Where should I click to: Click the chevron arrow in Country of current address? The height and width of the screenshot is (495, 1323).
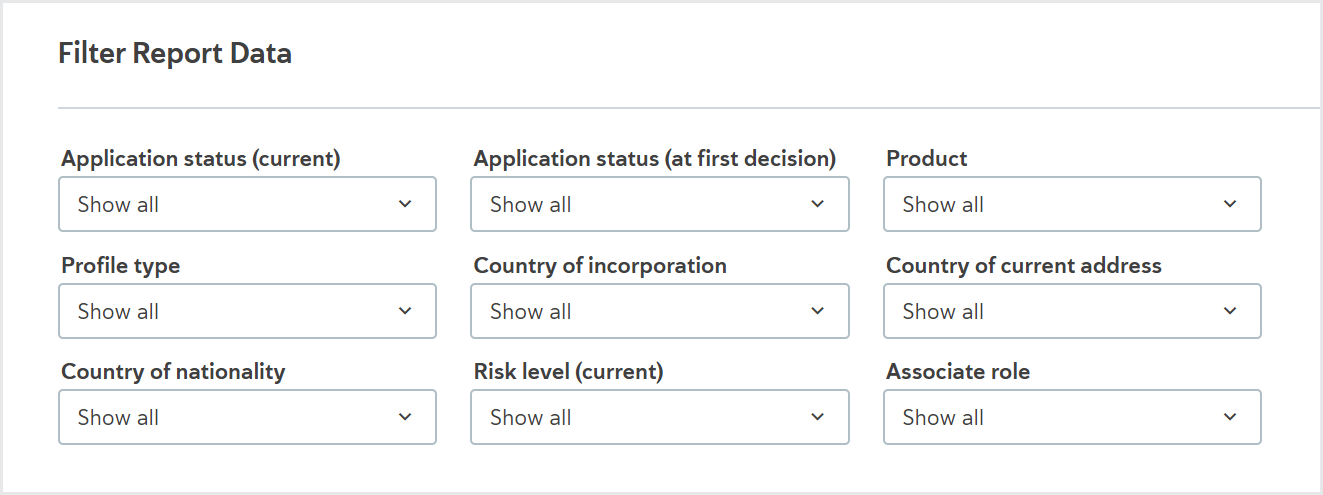tap(1230, 311)
